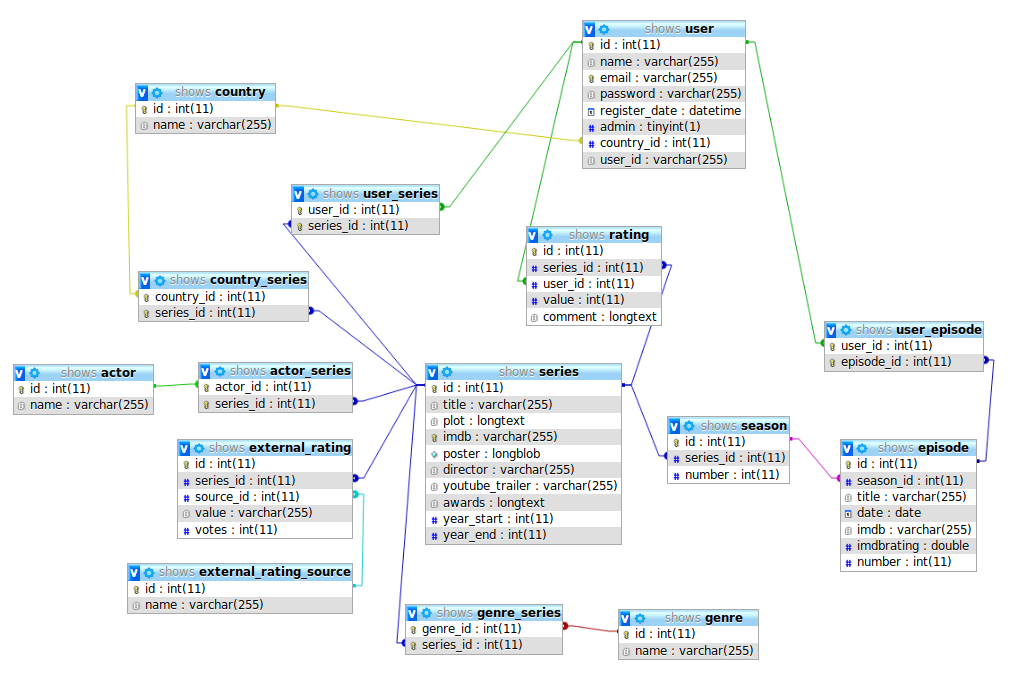
Task: Toggle the V box on the user_episode table
Action: pos(831,330)
